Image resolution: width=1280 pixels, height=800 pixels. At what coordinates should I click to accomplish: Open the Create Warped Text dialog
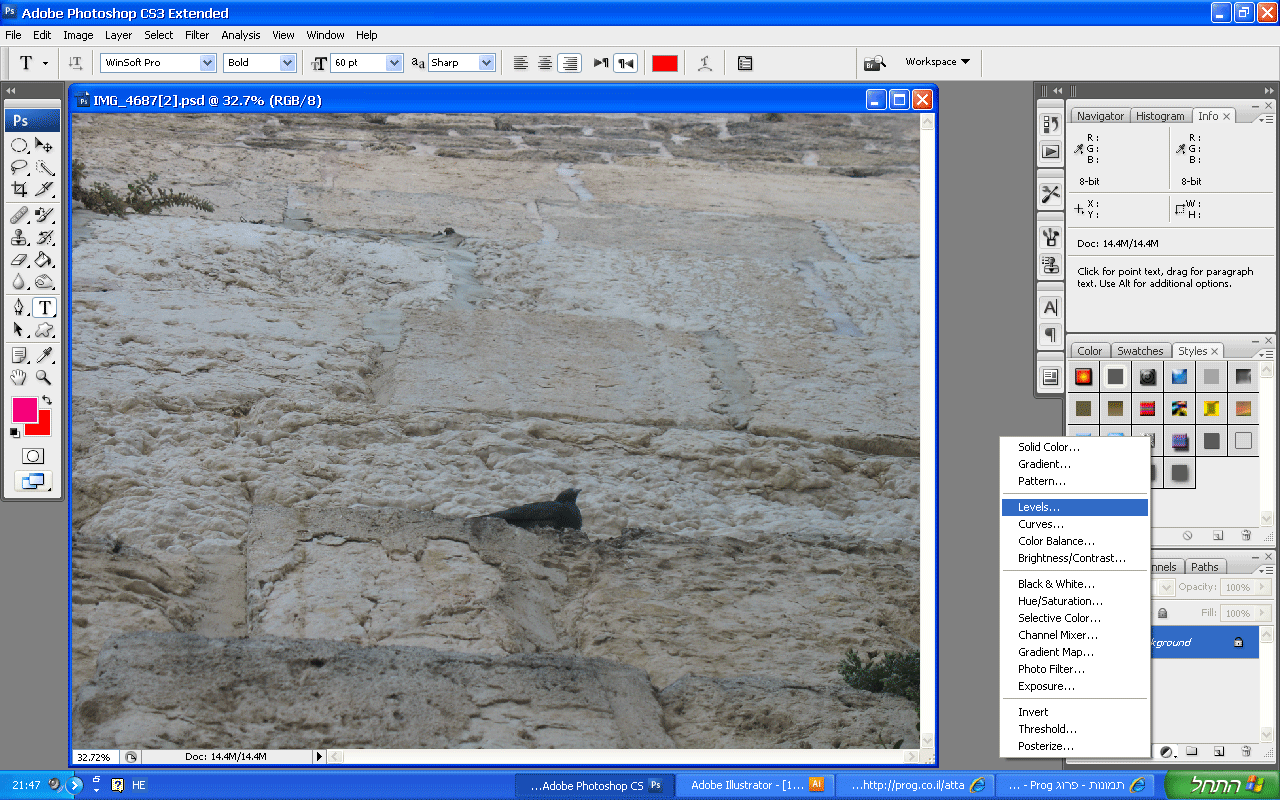tap(705, 63)
